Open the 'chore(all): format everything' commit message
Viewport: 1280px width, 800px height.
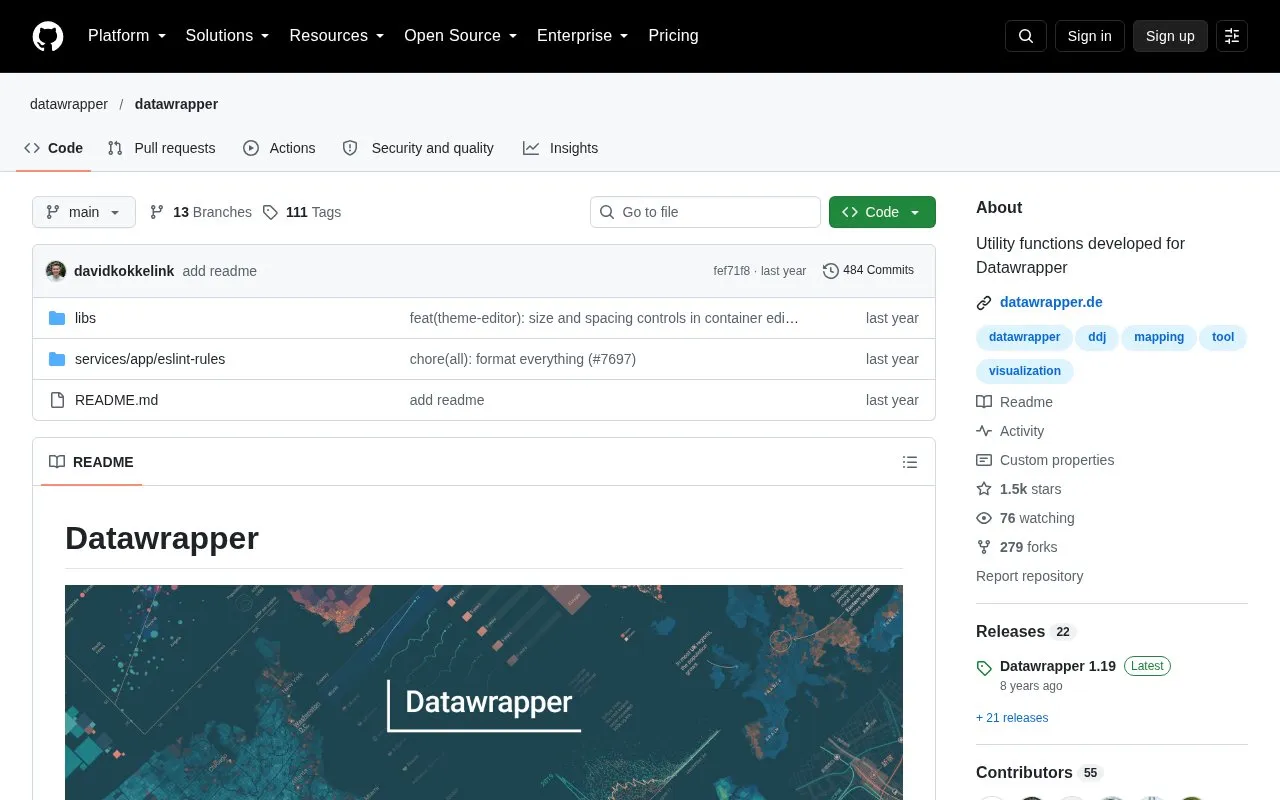coord(523,359)
